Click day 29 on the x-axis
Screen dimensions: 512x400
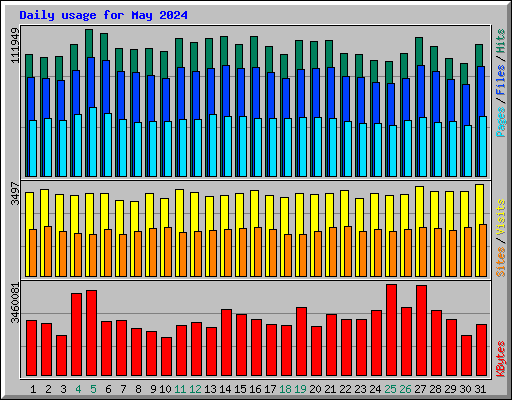click(x=450, y=389)
